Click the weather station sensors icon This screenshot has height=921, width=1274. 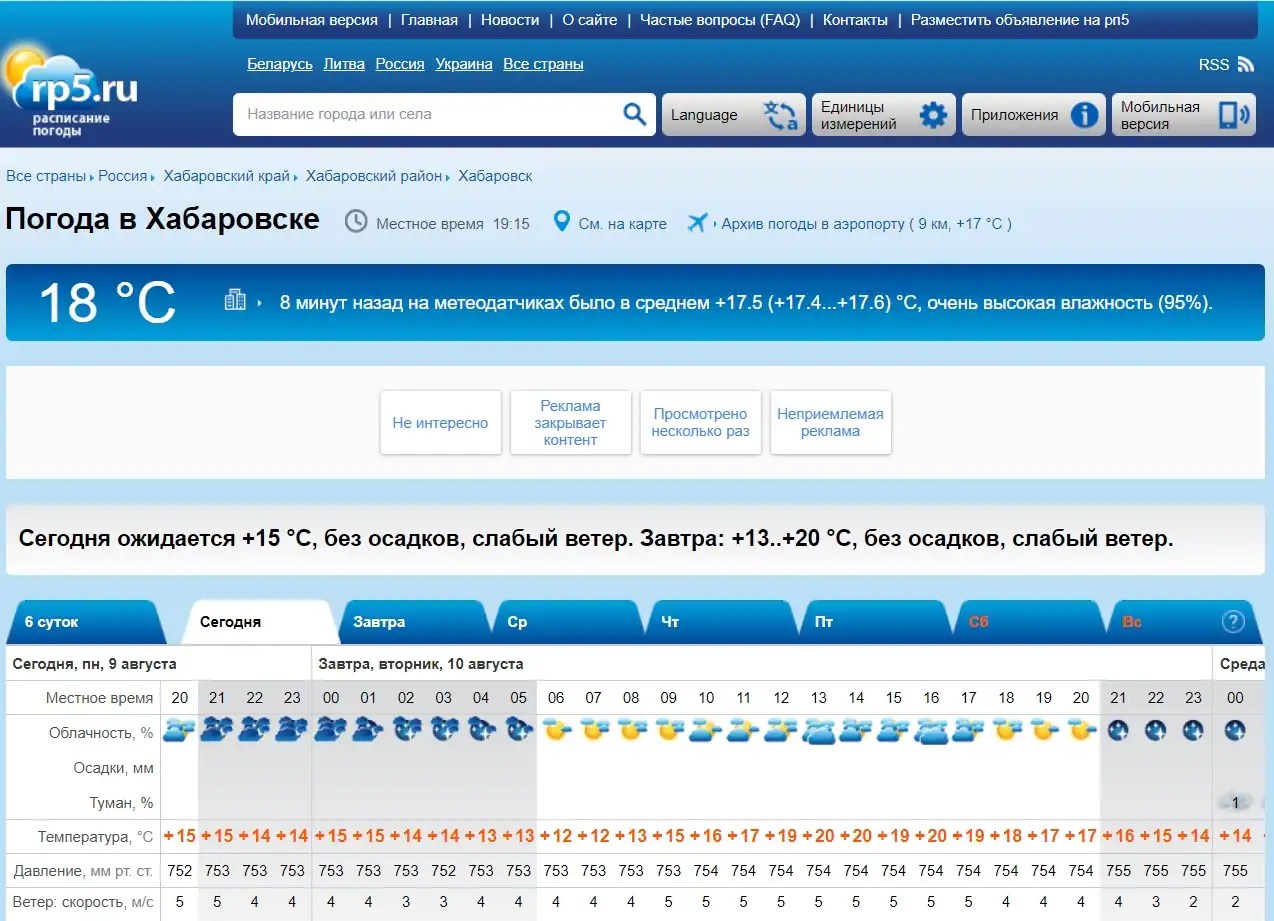pos(235,300)
